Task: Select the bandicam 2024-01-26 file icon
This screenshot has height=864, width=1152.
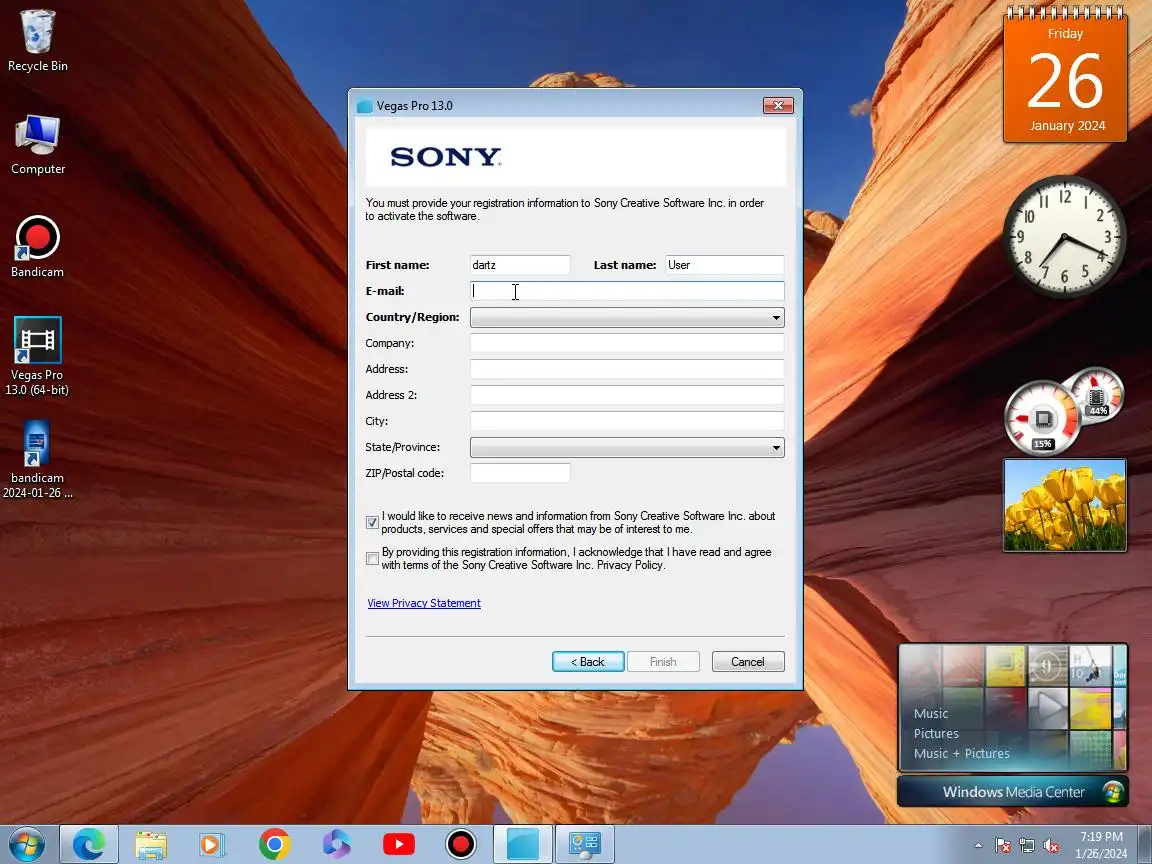Action: point(37,459)
